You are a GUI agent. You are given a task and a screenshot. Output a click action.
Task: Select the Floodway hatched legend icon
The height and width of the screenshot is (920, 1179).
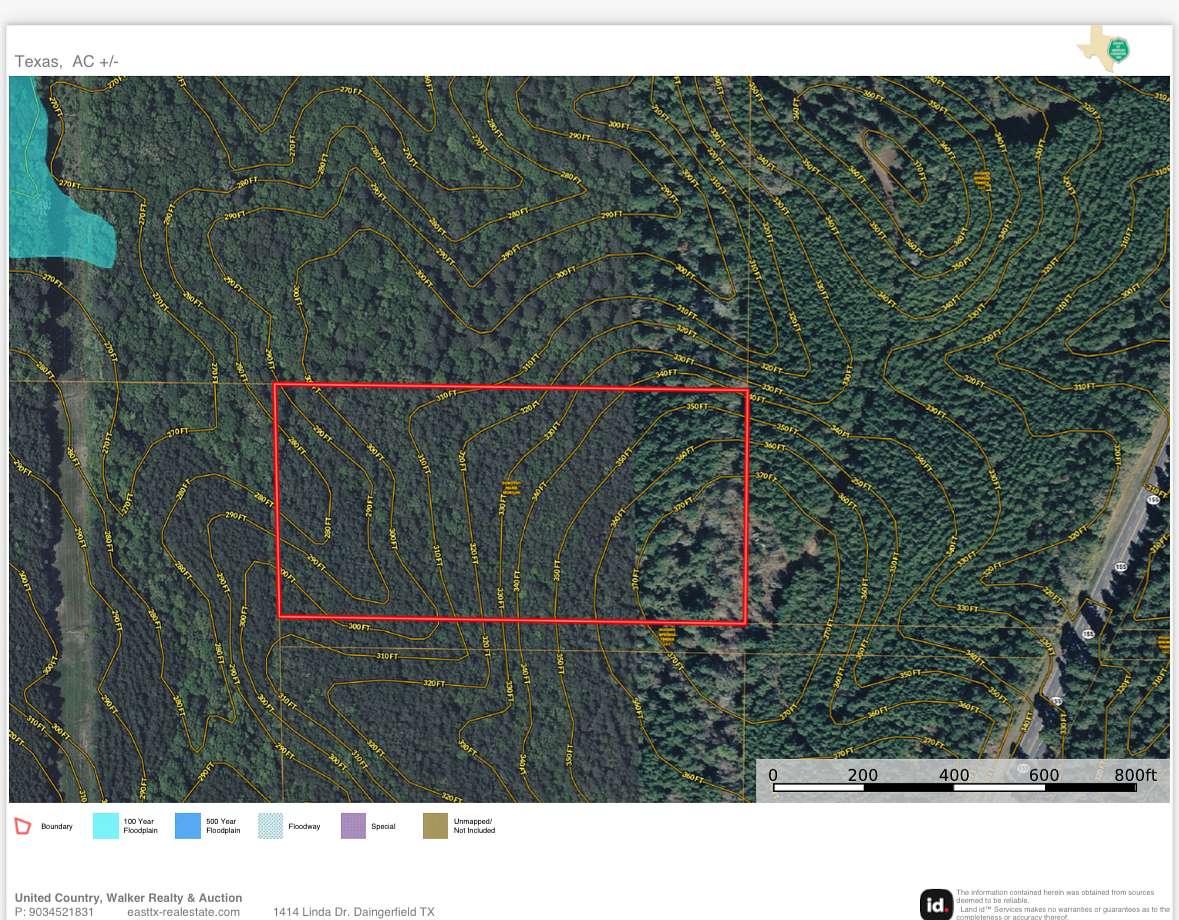coord(269,826)
